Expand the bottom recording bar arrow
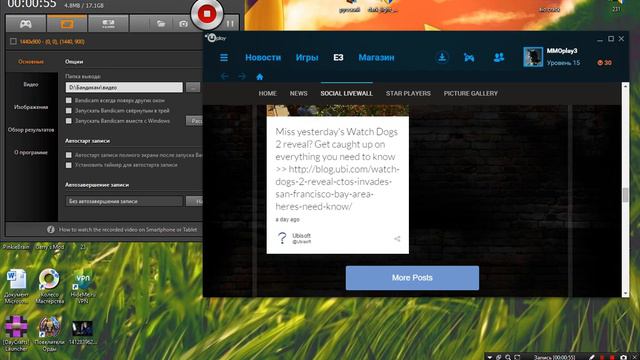The width and height of the screenshot is (640, 360). [x=489, y=357]
